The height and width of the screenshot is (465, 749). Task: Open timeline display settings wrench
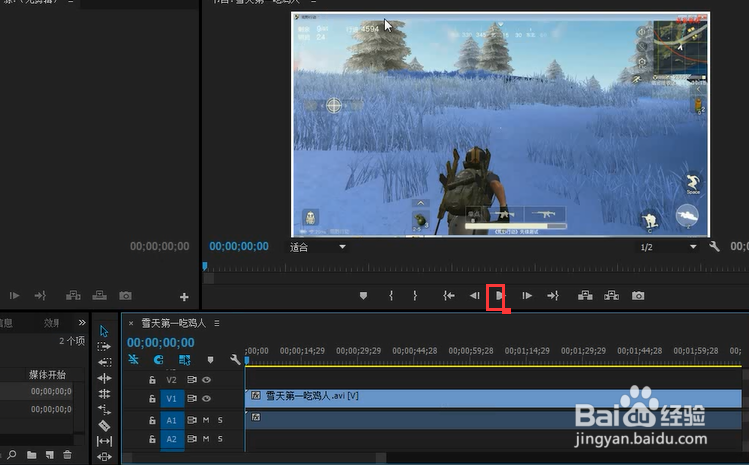(x=235, y=359)
